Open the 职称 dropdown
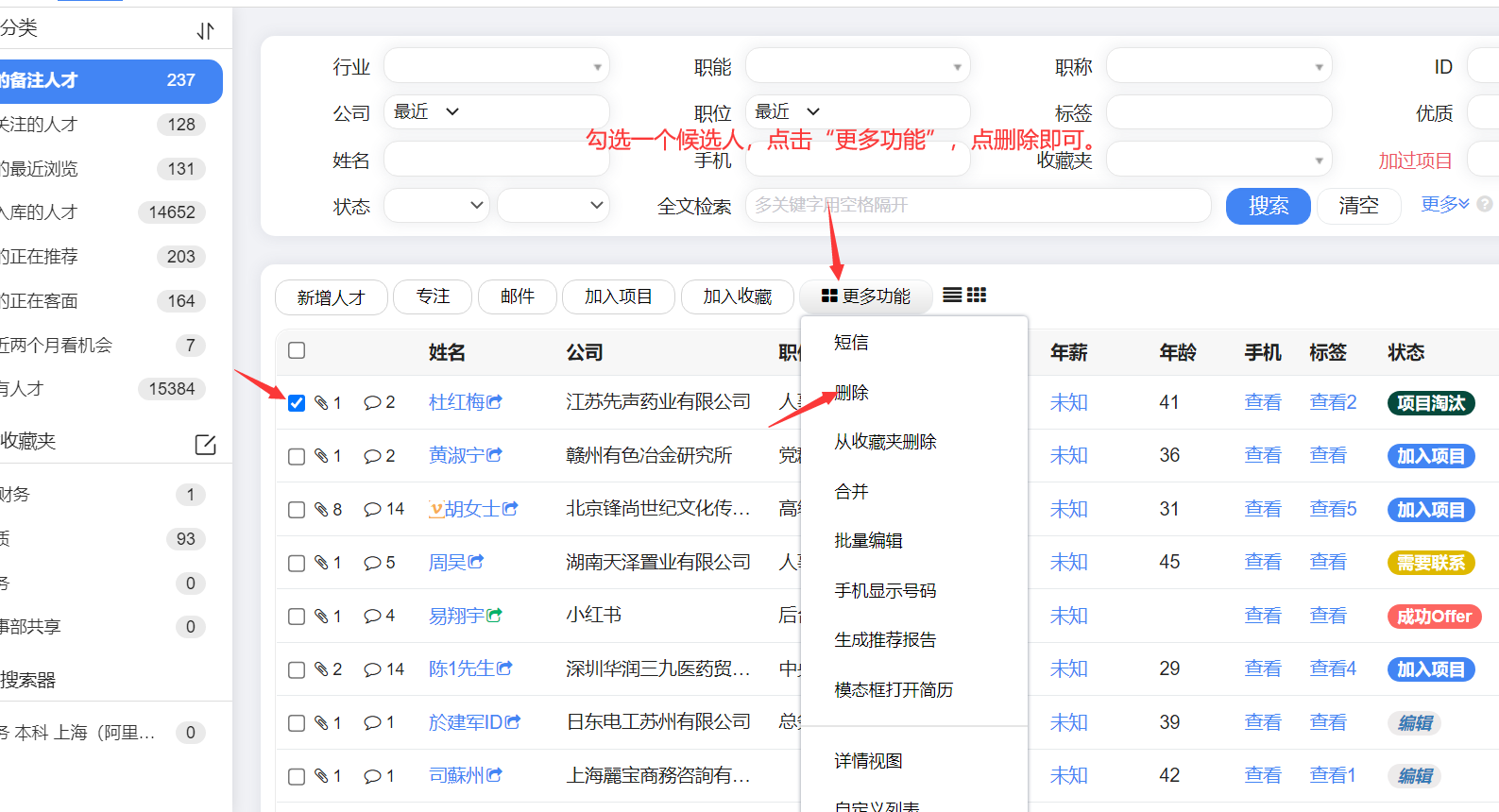The width and height of the screenshot is (1499, 812). (x=1218, y=66)
